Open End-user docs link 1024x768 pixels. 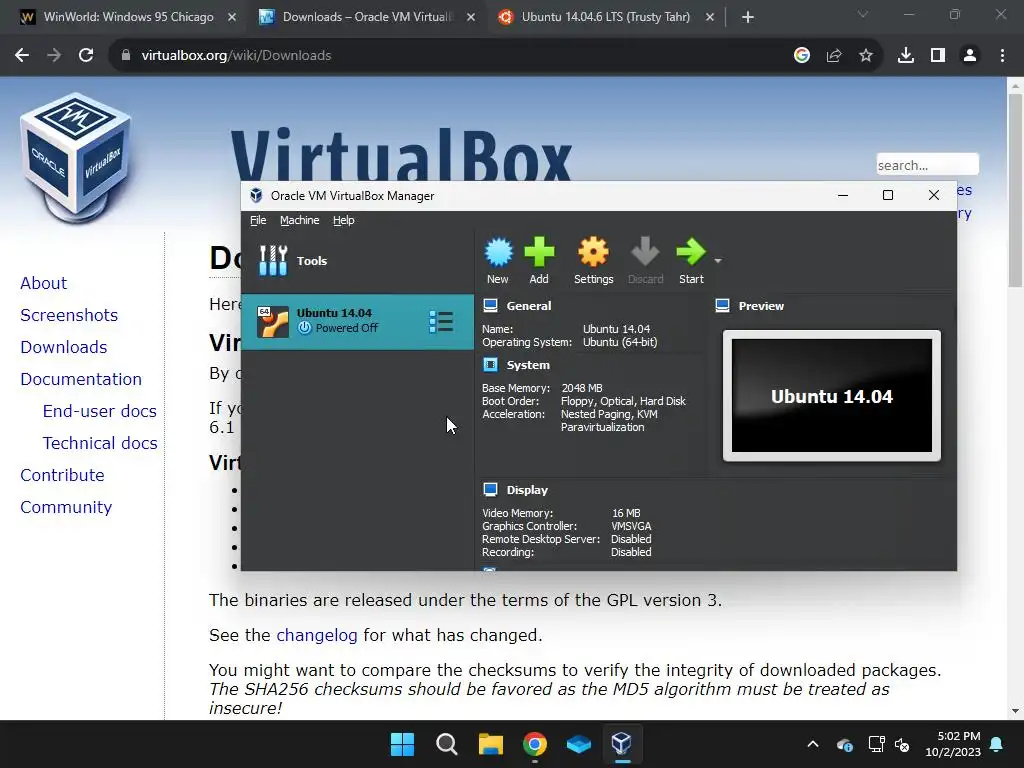click(99, 411)
